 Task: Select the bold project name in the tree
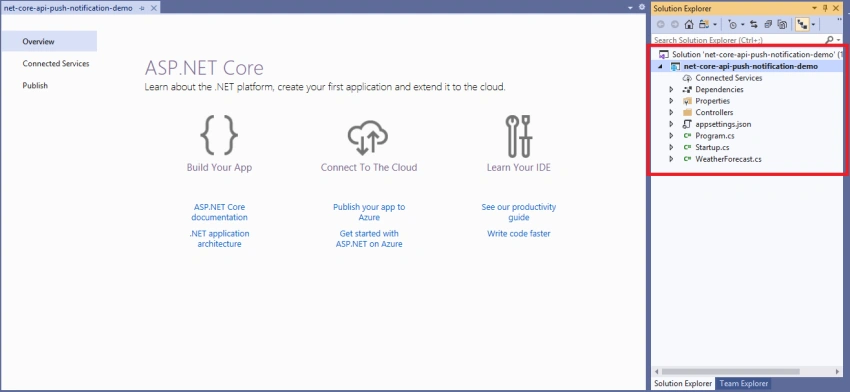[751, 66]
